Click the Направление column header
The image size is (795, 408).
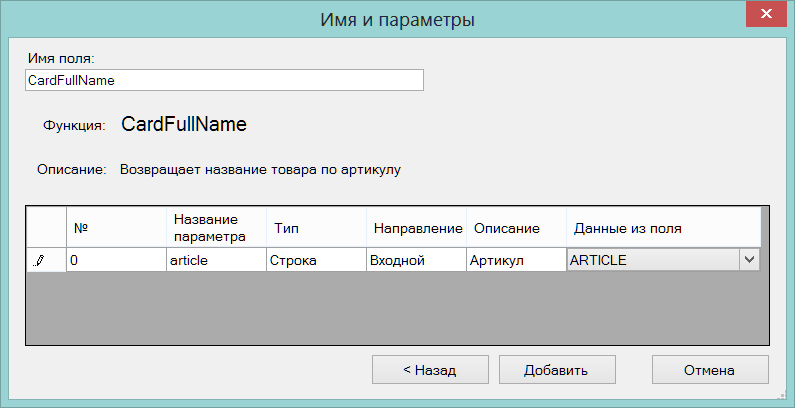click(416, 227)
